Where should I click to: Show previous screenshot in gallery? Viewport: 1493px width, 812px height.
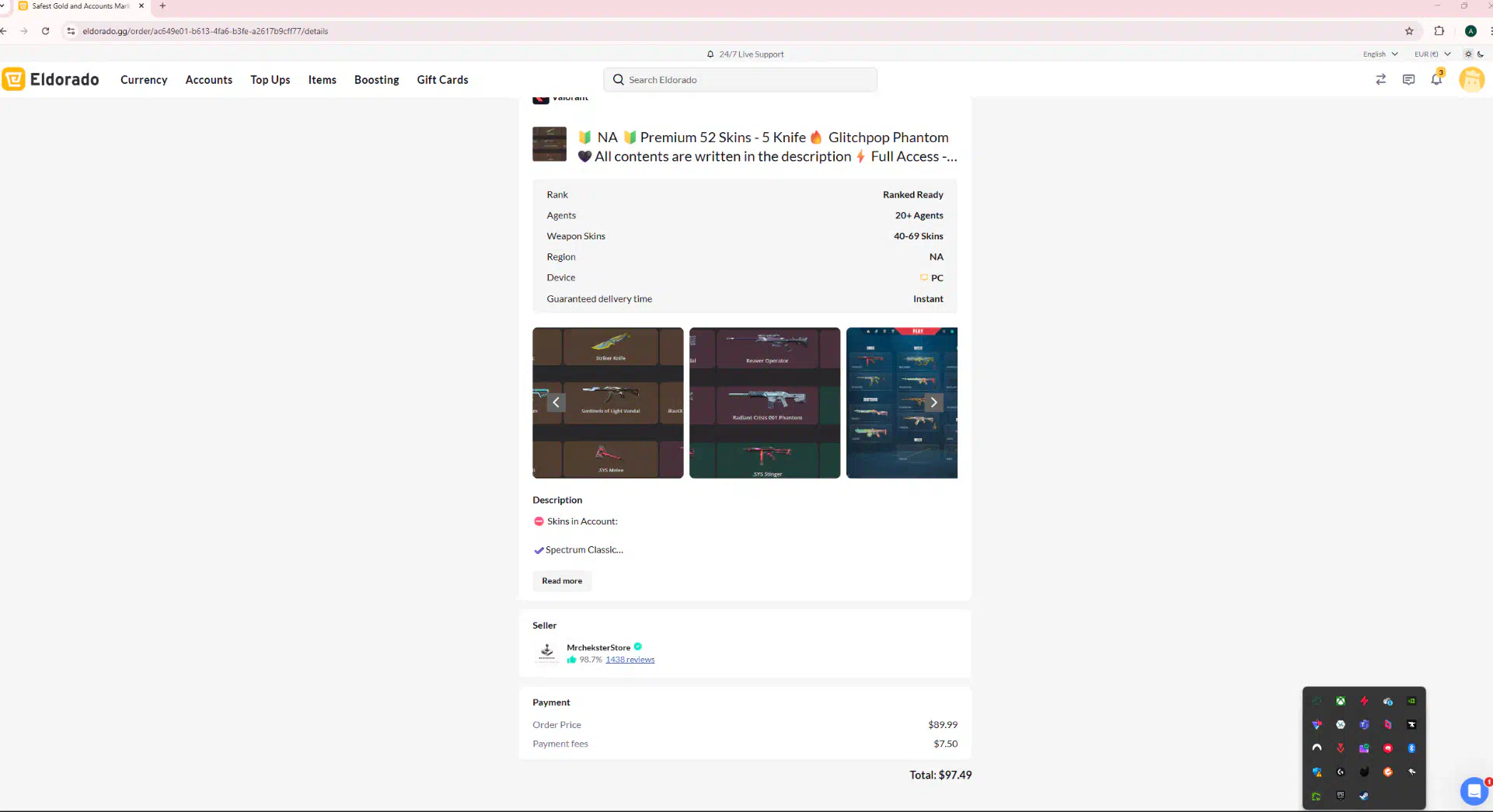point(556,403)
